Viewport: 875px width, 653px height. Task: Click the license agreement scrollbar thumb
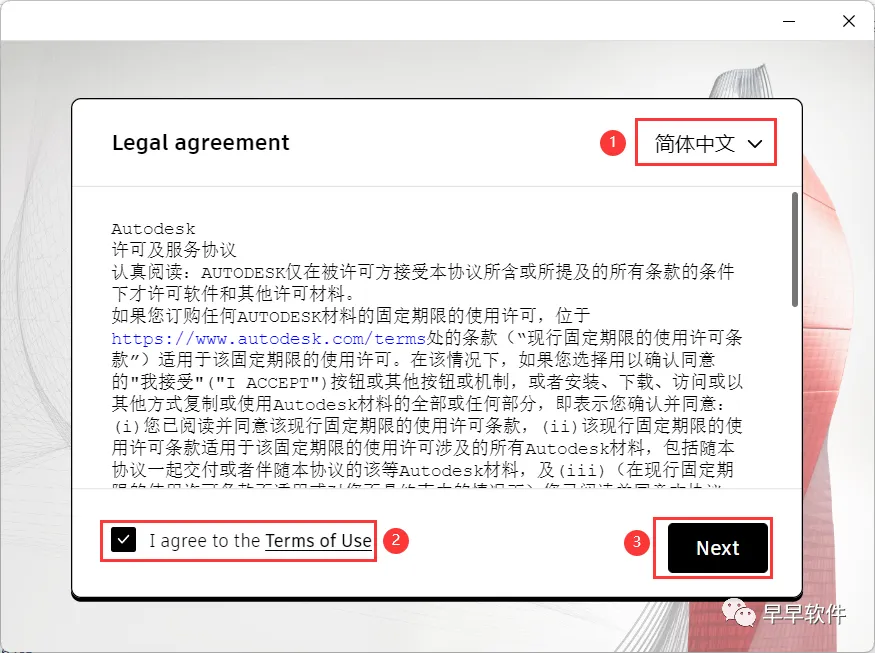(795, 249)
